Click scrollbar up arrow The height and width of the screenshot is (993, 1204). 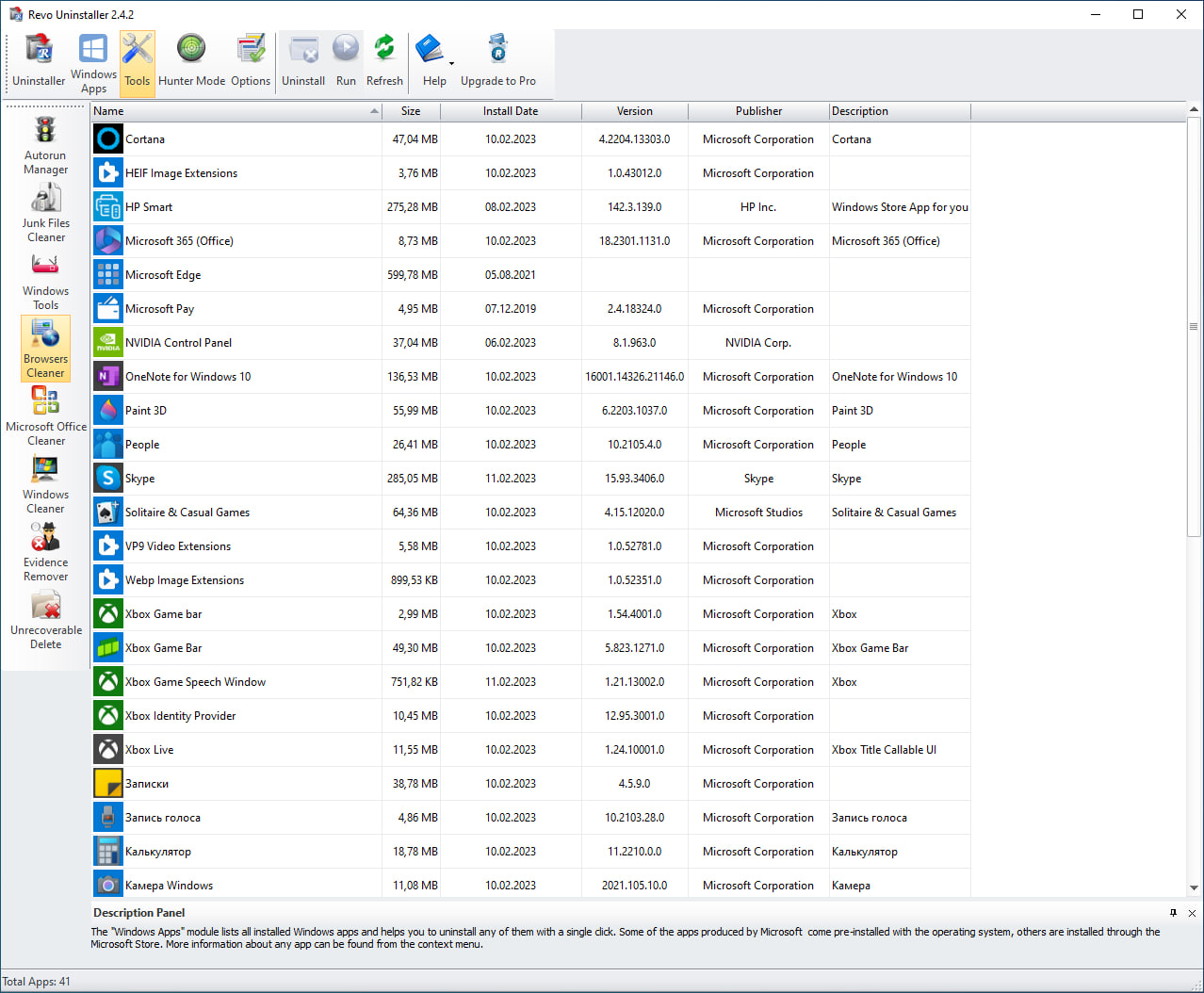[x=1194, y=110]
